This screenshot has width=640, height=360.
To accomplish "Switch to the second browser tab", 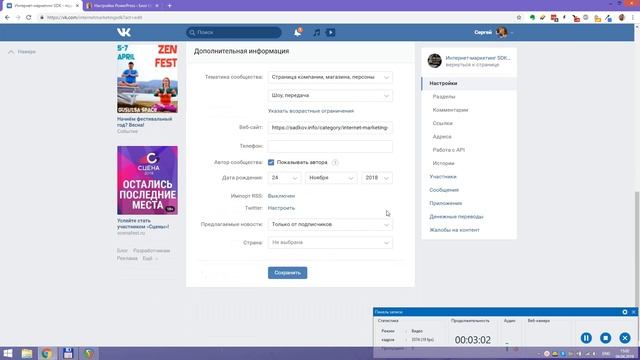I will tap(122, 6).
